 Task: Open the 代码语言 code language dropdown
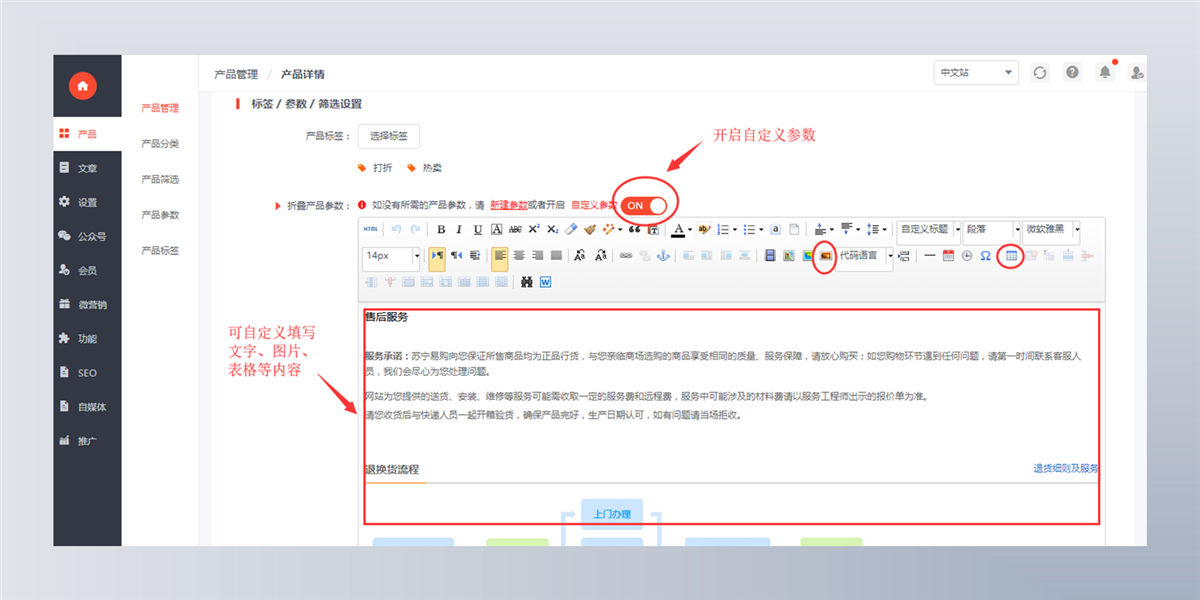(x=866, y=256)
